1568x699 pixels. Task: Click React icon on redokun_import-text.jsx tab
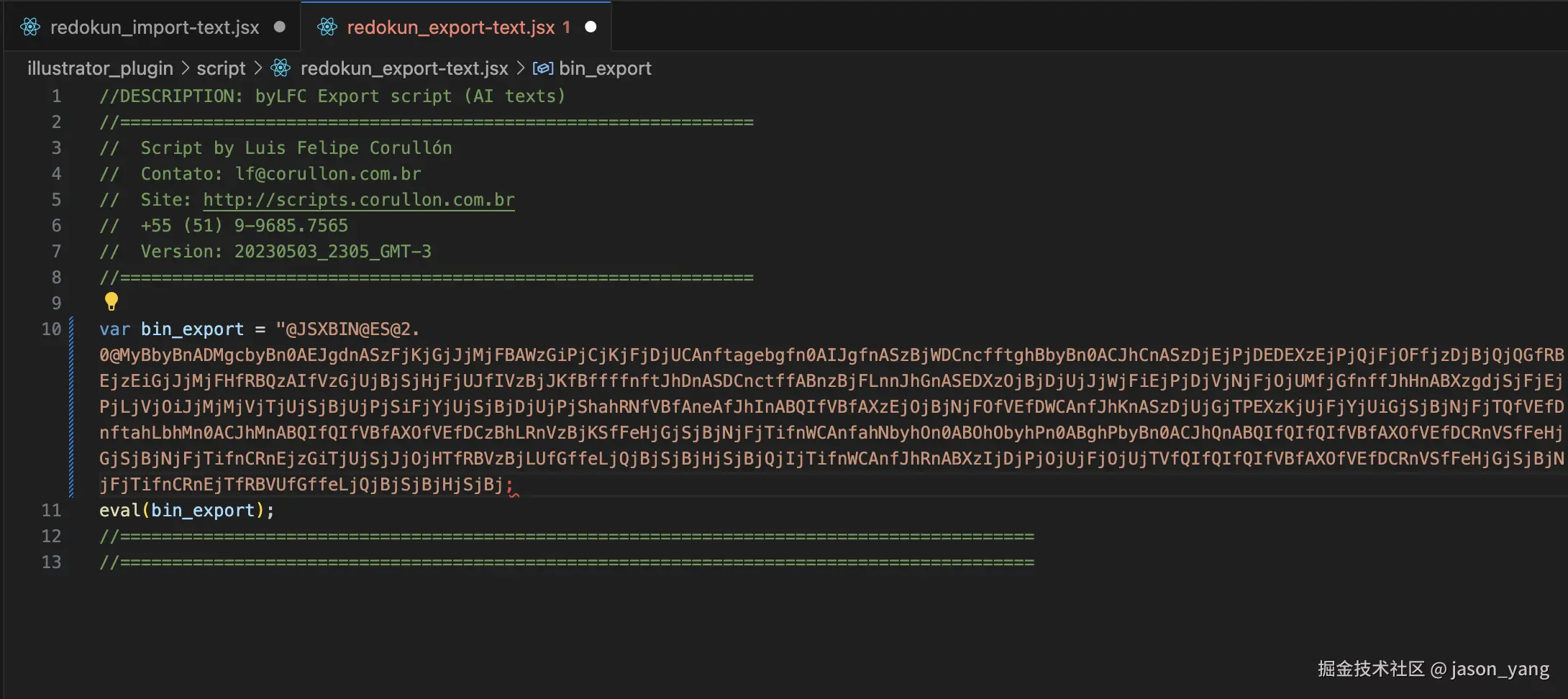(30, 27)
